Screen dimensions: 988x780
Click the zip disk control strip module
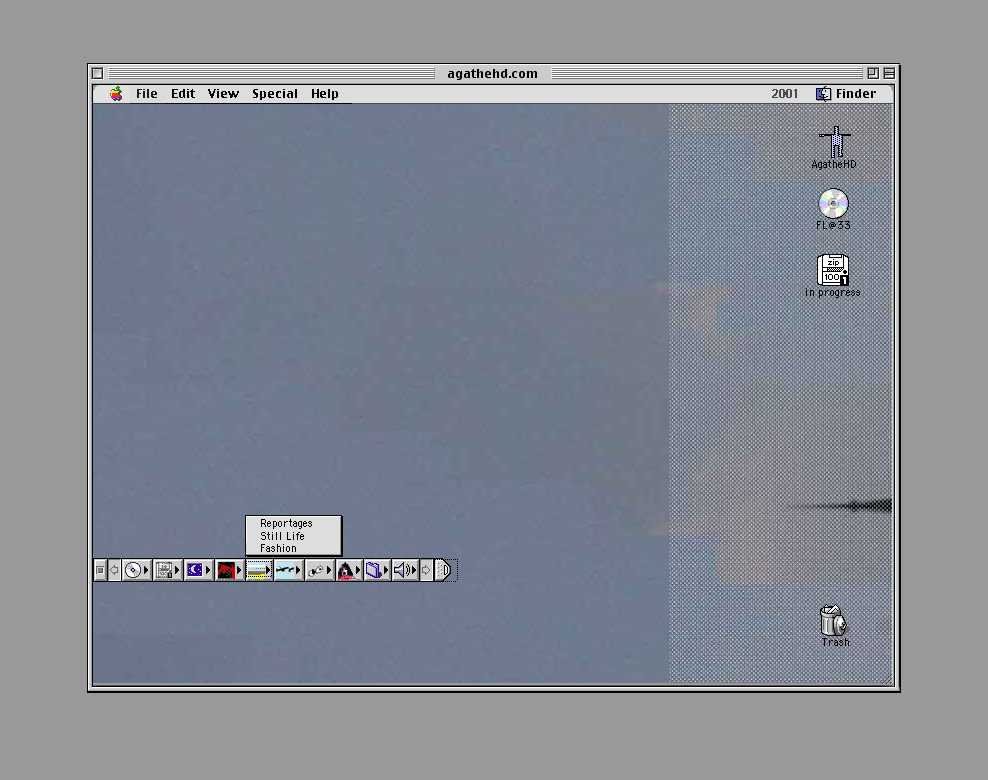click(168, 570)
